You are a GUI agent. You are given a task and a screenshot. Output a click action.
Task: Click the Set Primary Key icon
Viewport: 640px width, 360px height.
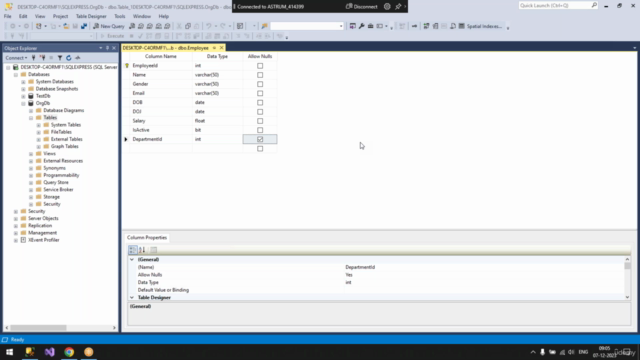414,26
